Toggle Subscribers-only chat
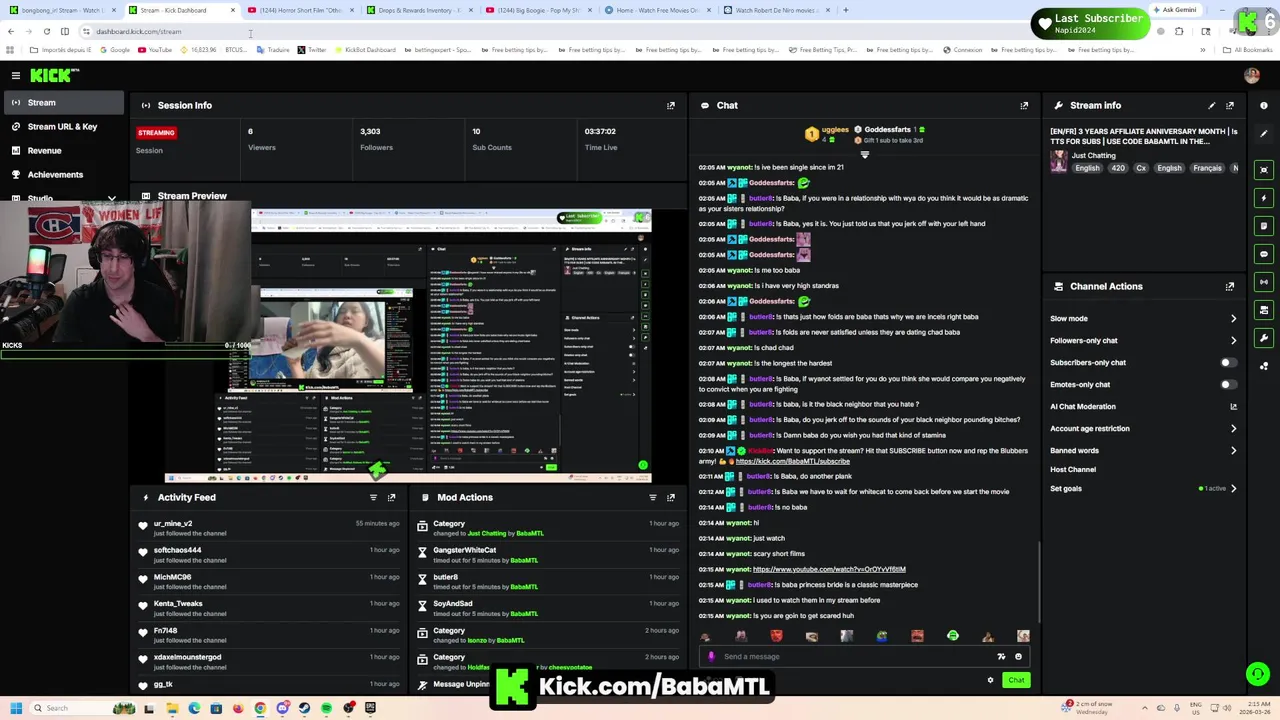This screenshot has width=1280, height=720. coord(1228,362)
